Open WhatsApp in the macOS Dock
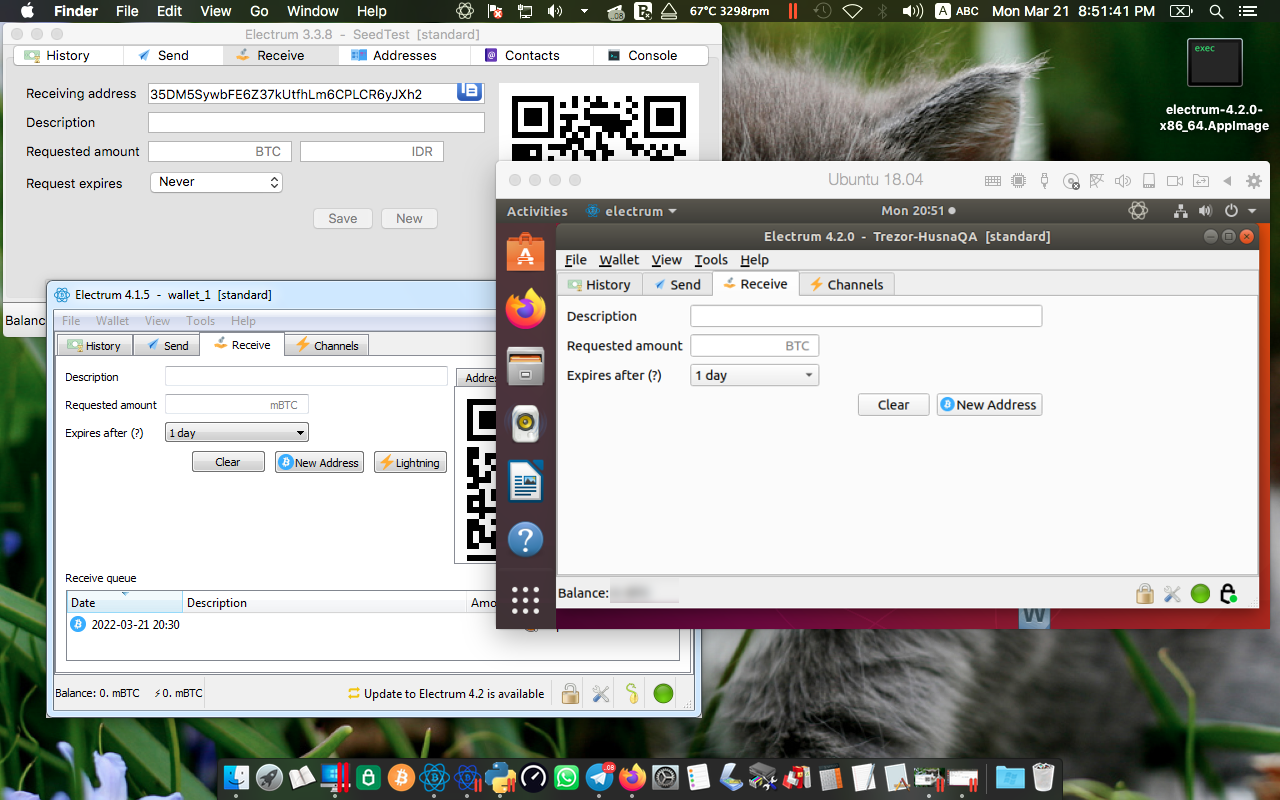Image resolution: width=1280 pixels, height=800 pixels. tap(566, 777)
